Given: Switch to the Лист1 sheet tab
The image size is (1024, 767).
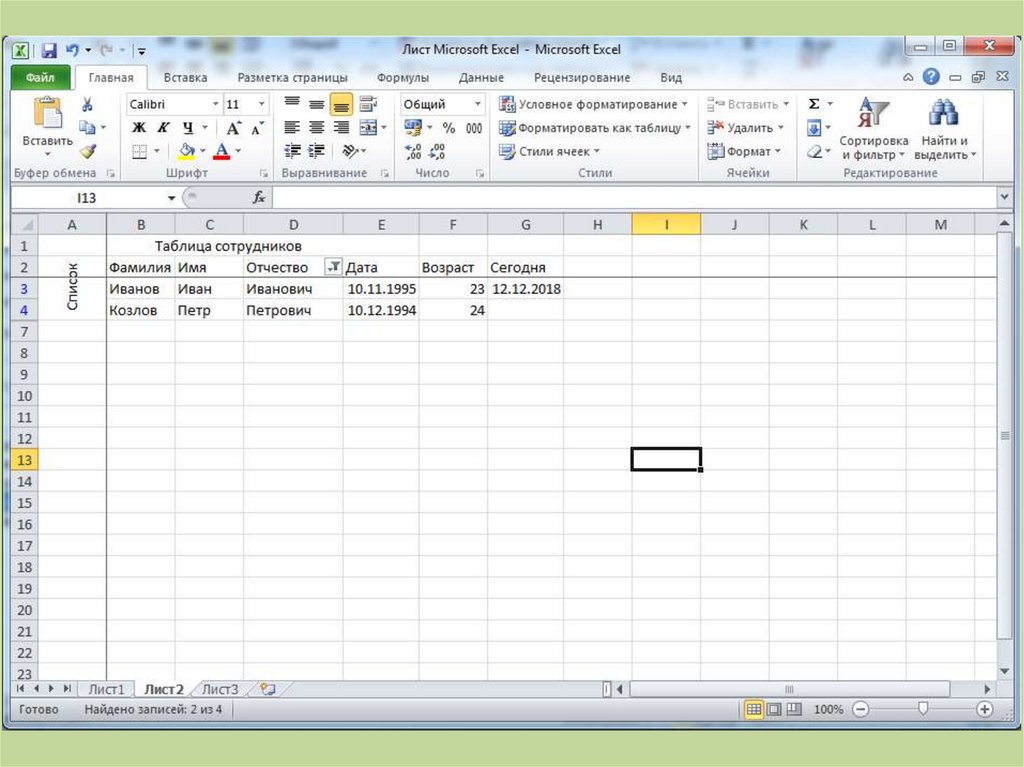Looking at the screenshot, I should 107,689.
